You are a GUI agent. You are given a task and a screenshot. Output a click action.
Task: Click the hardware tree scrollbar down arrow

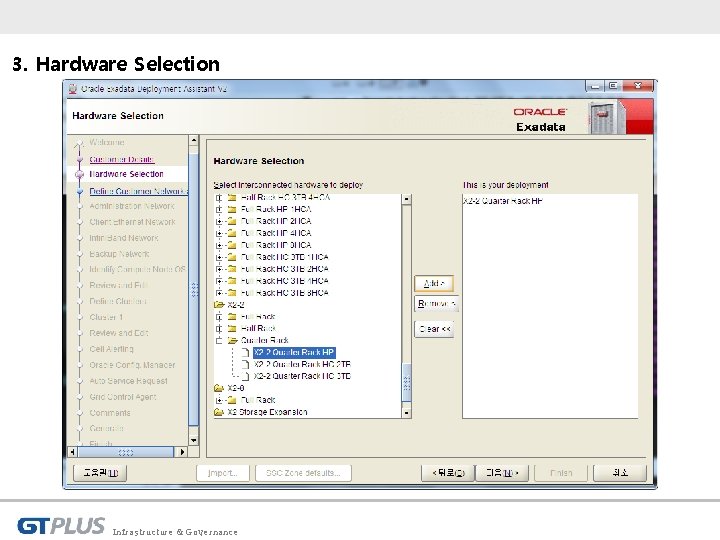406,413
